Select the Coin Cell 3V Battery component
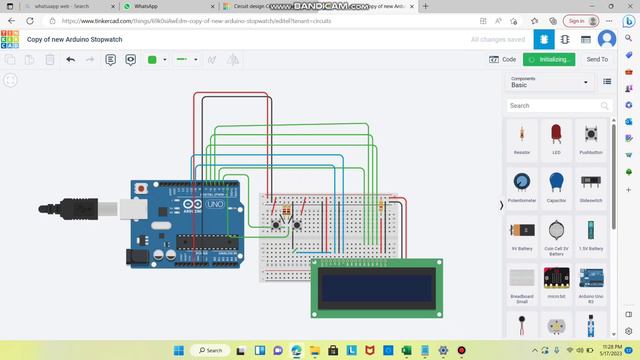This screenshot has height=360, width=640. click(556, 237)
